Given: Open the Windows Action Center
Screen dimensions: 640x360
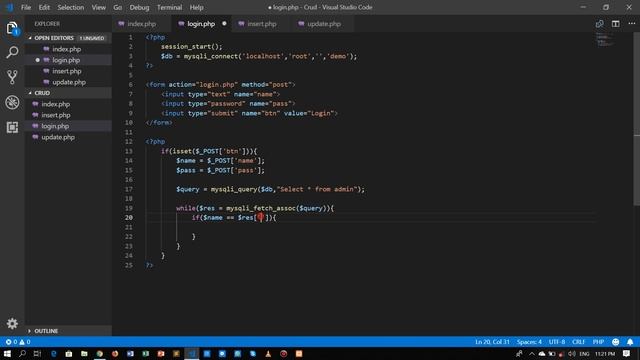Looking at the screenshot, I should click(627, 353).
